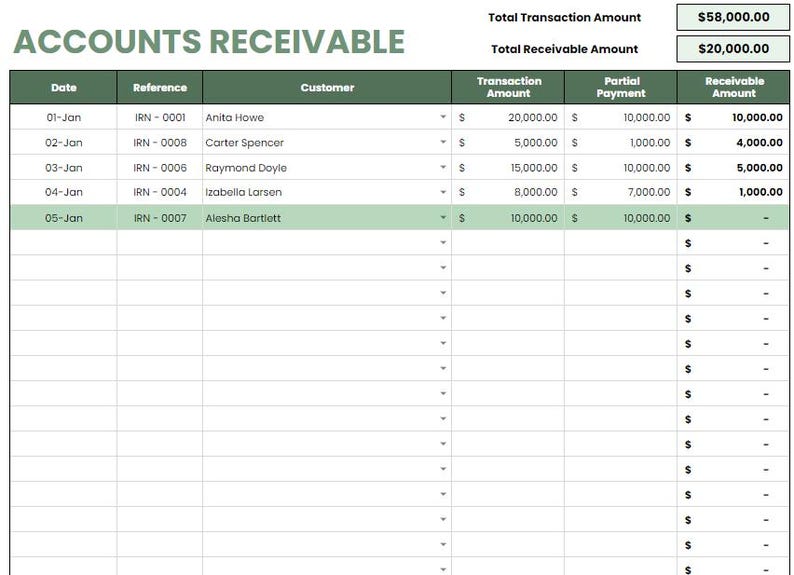This screenshot has width=794, height=575.
Task: Click the Total Receivable Amount label
Action: pyautogui.click(x=565, y=49)
